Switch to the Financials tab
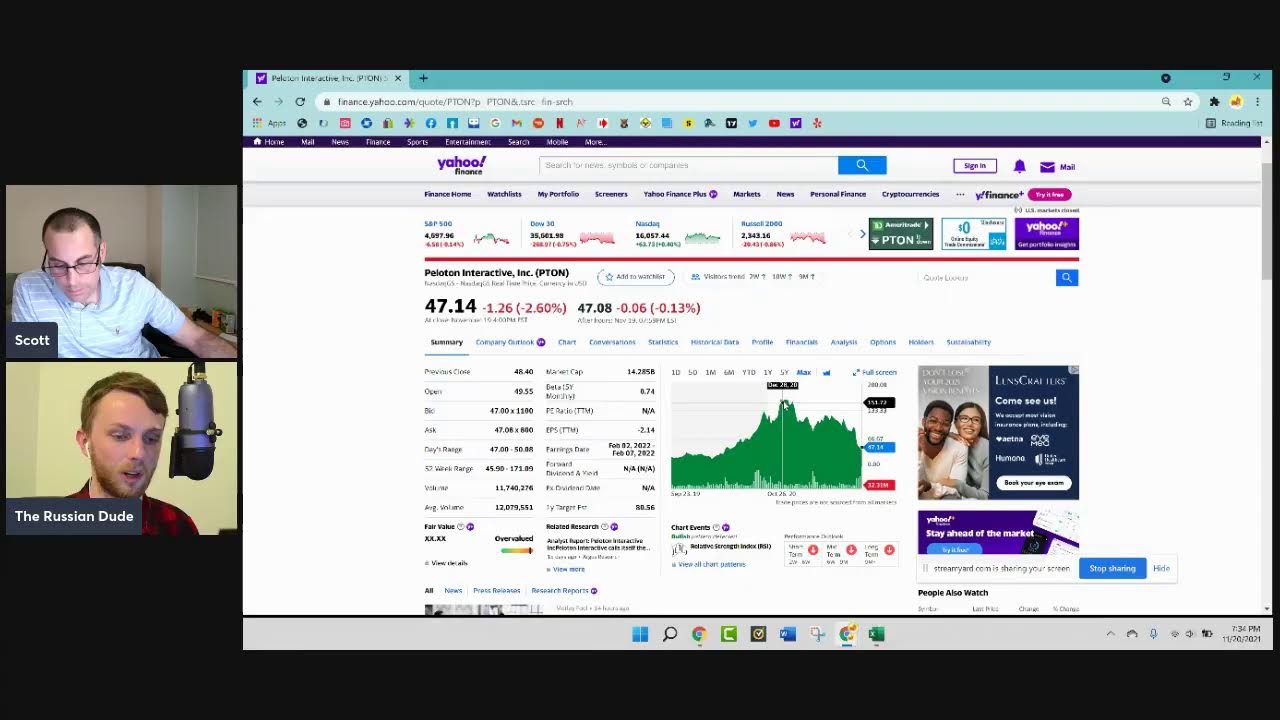 802,342
